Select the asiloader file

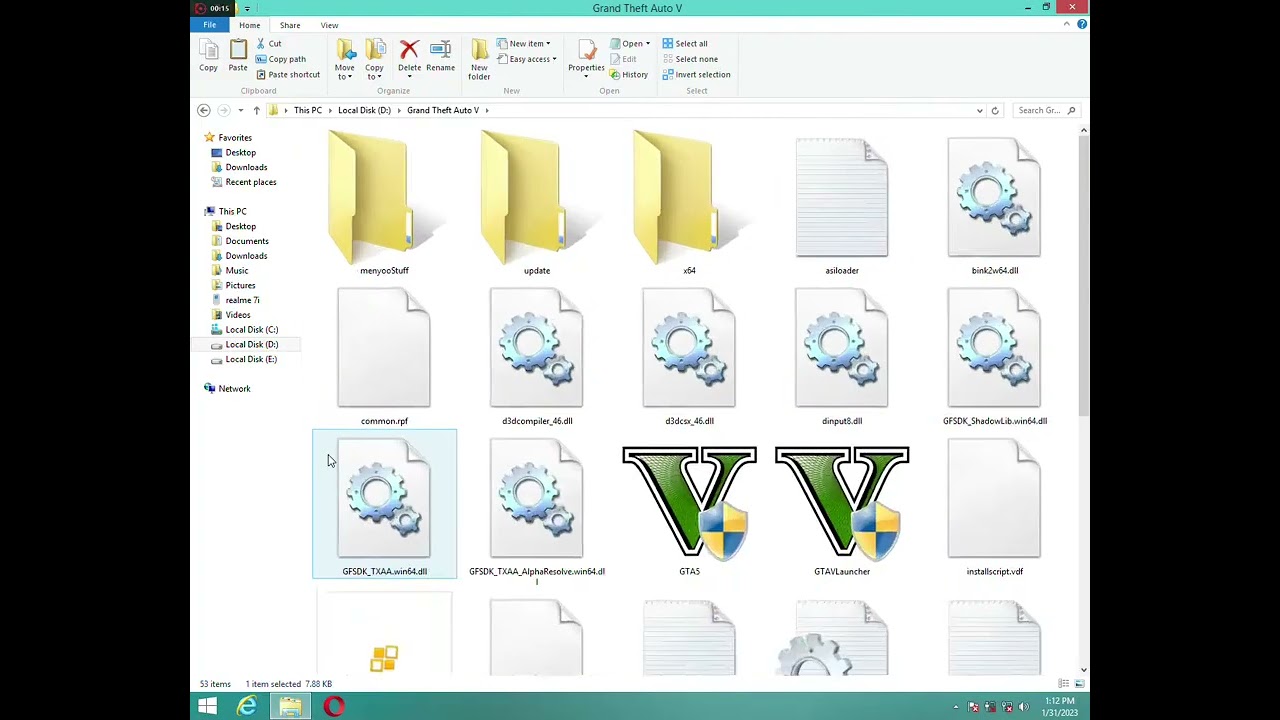pos(842,204)
